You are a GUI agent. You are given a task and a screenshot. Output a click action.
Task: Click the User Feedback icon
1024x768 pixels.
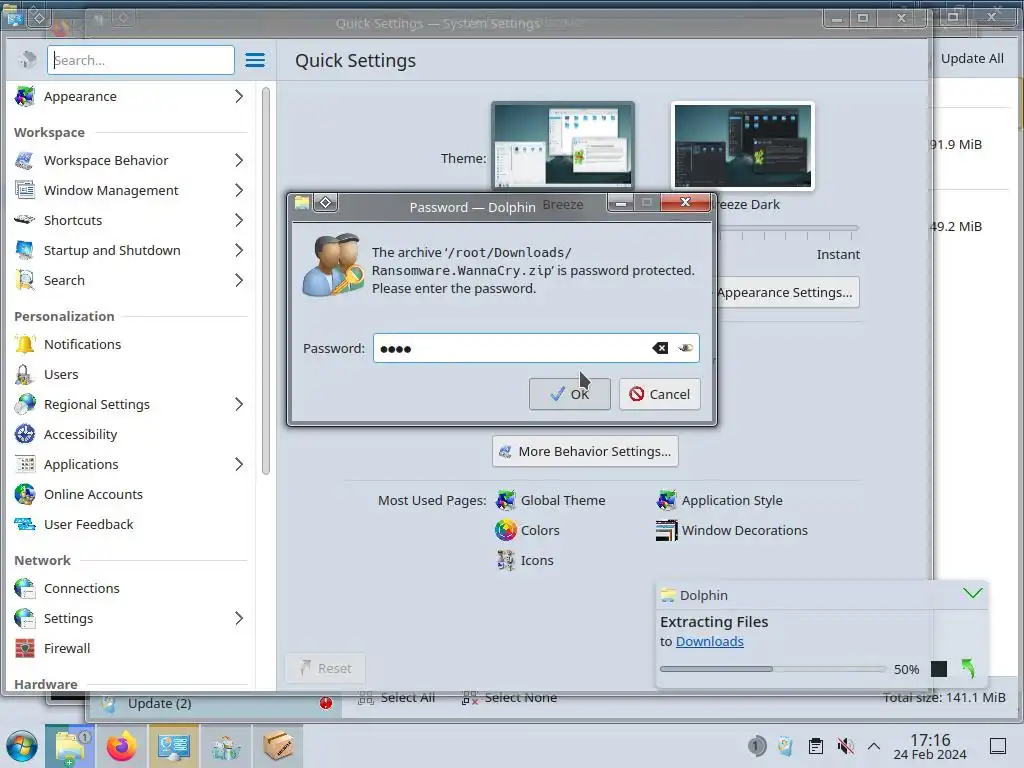[x=25, y=524]
